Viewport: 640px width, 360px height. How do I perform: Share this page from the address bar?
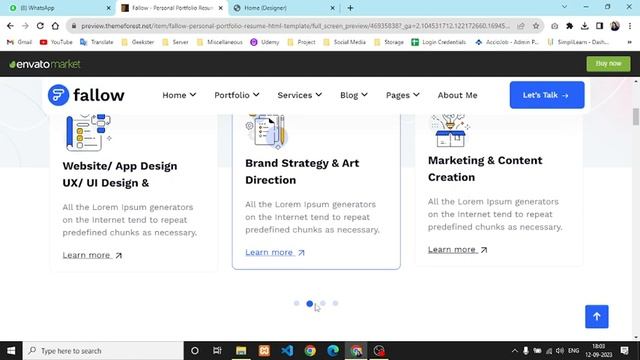point(521,26)
